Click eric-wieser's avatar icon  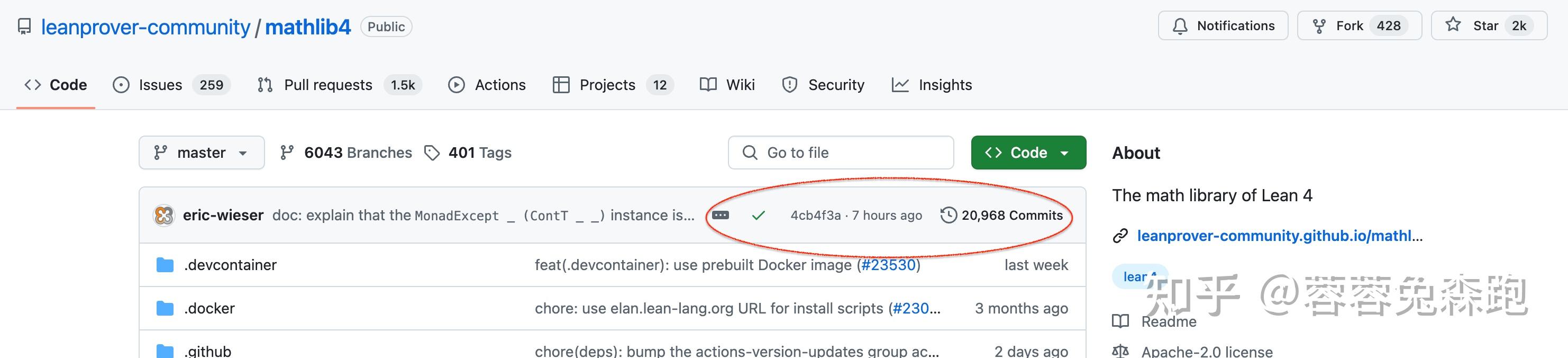pyautogui.click(x=164, y=215)
